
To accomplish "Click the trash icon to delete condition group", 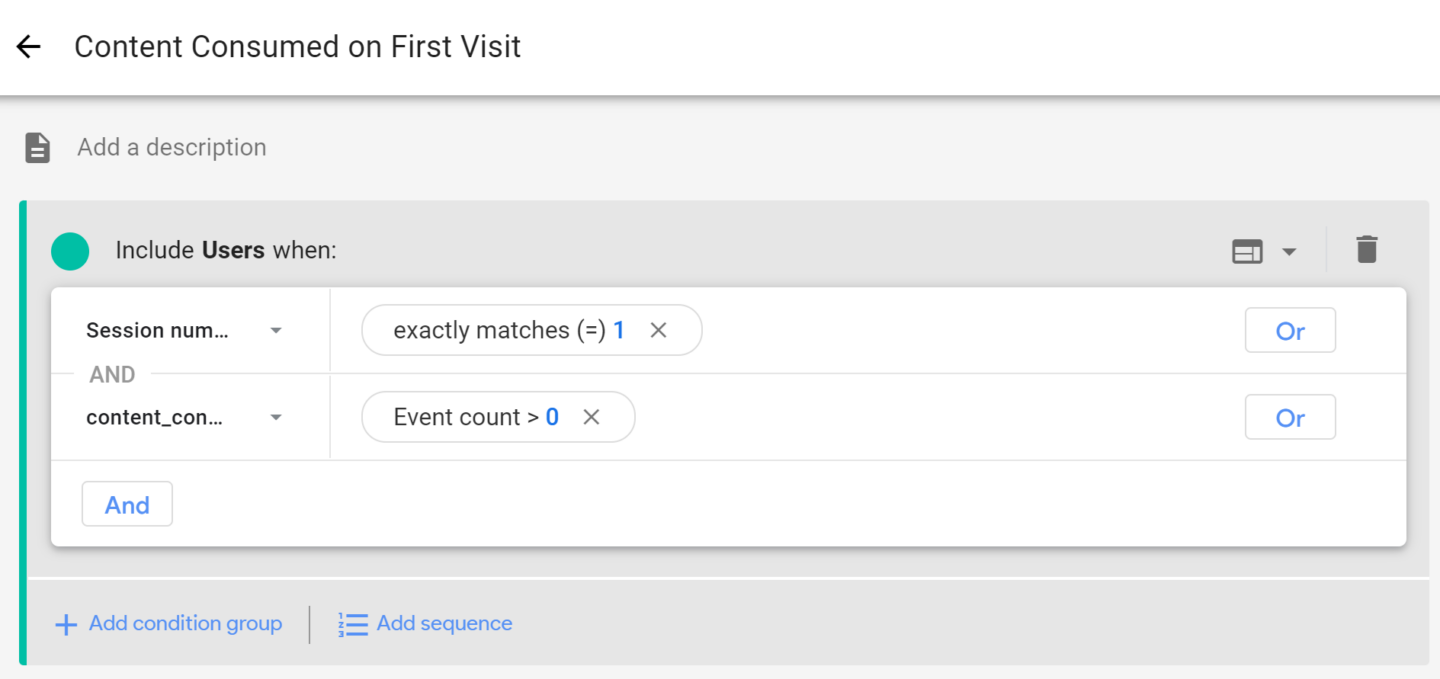I will (x=1366, y=250).
